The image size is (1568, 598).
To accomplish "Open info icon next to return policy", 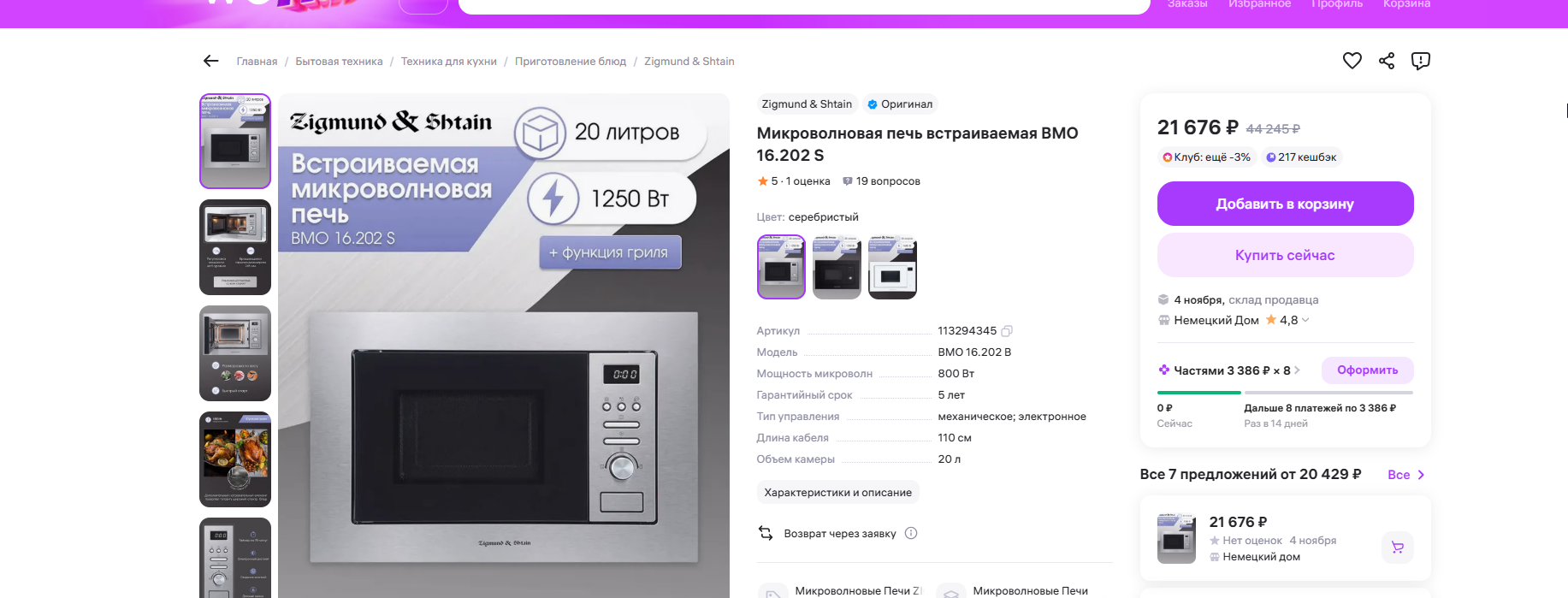I will pos(911,533).
